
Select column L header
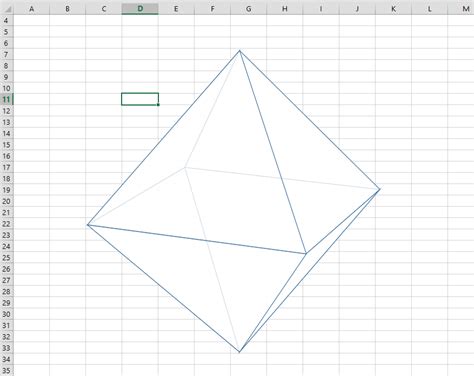click(429, 9)
